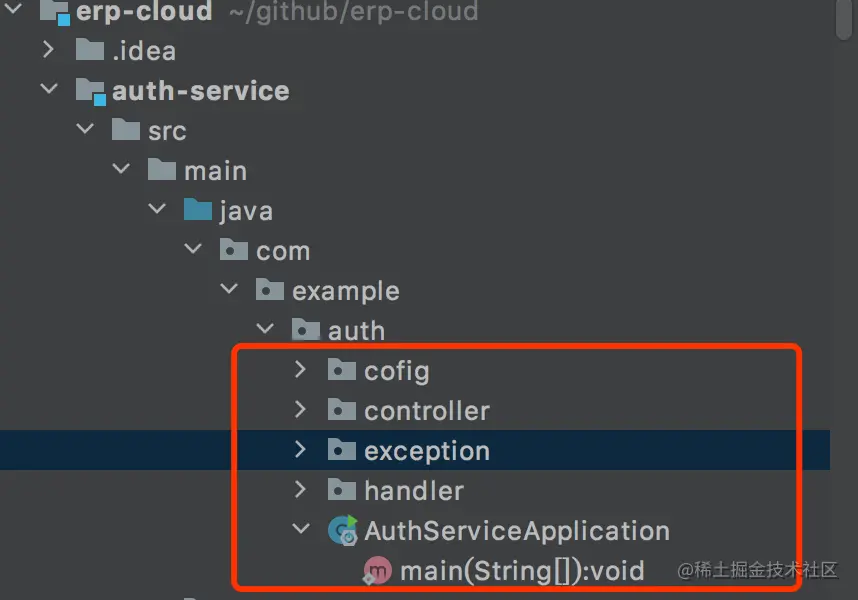
Task: Collapse the src folder
Action: tap(85, 129)
